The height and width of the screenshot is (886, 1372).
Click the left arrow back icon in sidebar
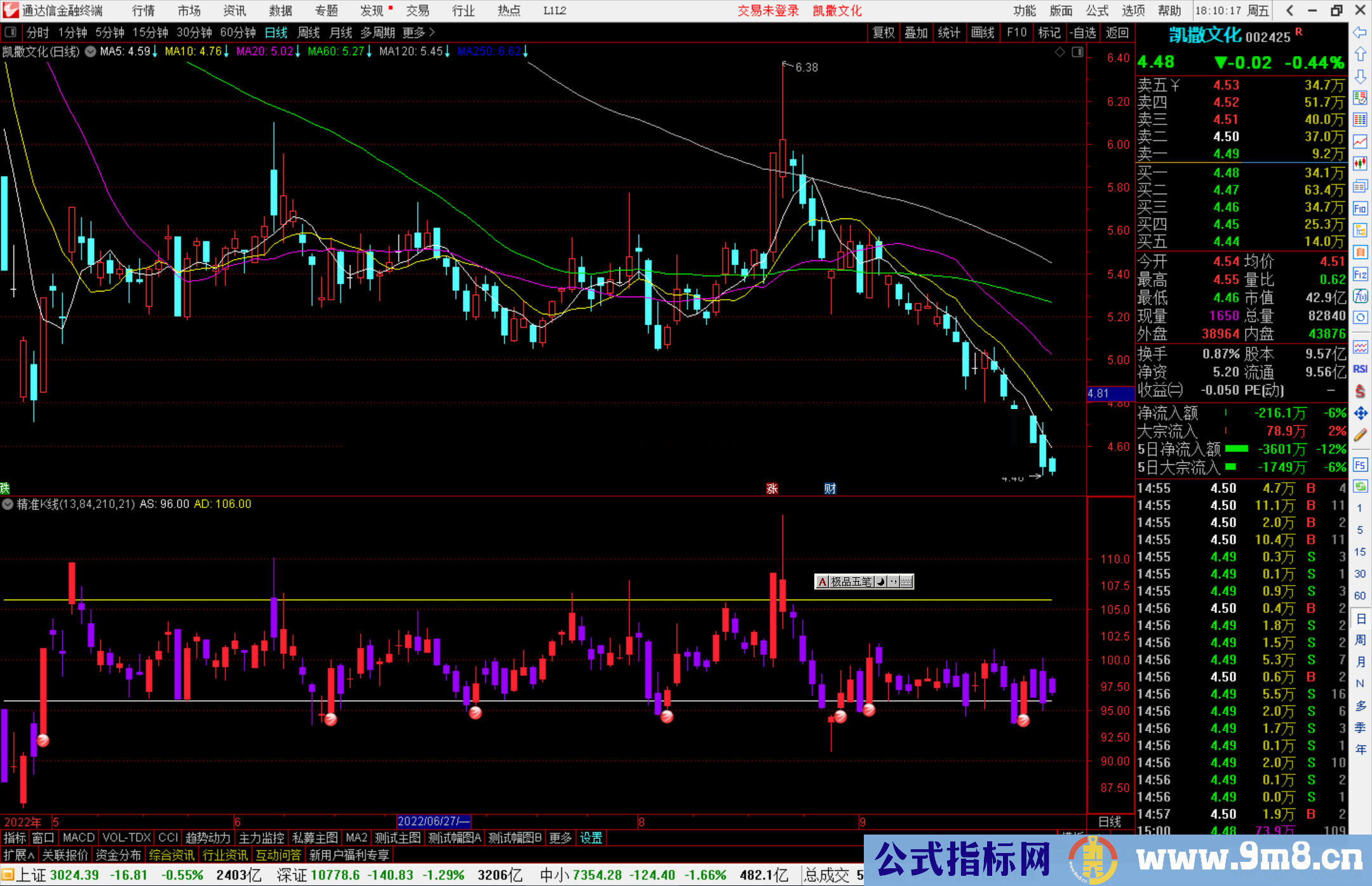pos(1360,32)
